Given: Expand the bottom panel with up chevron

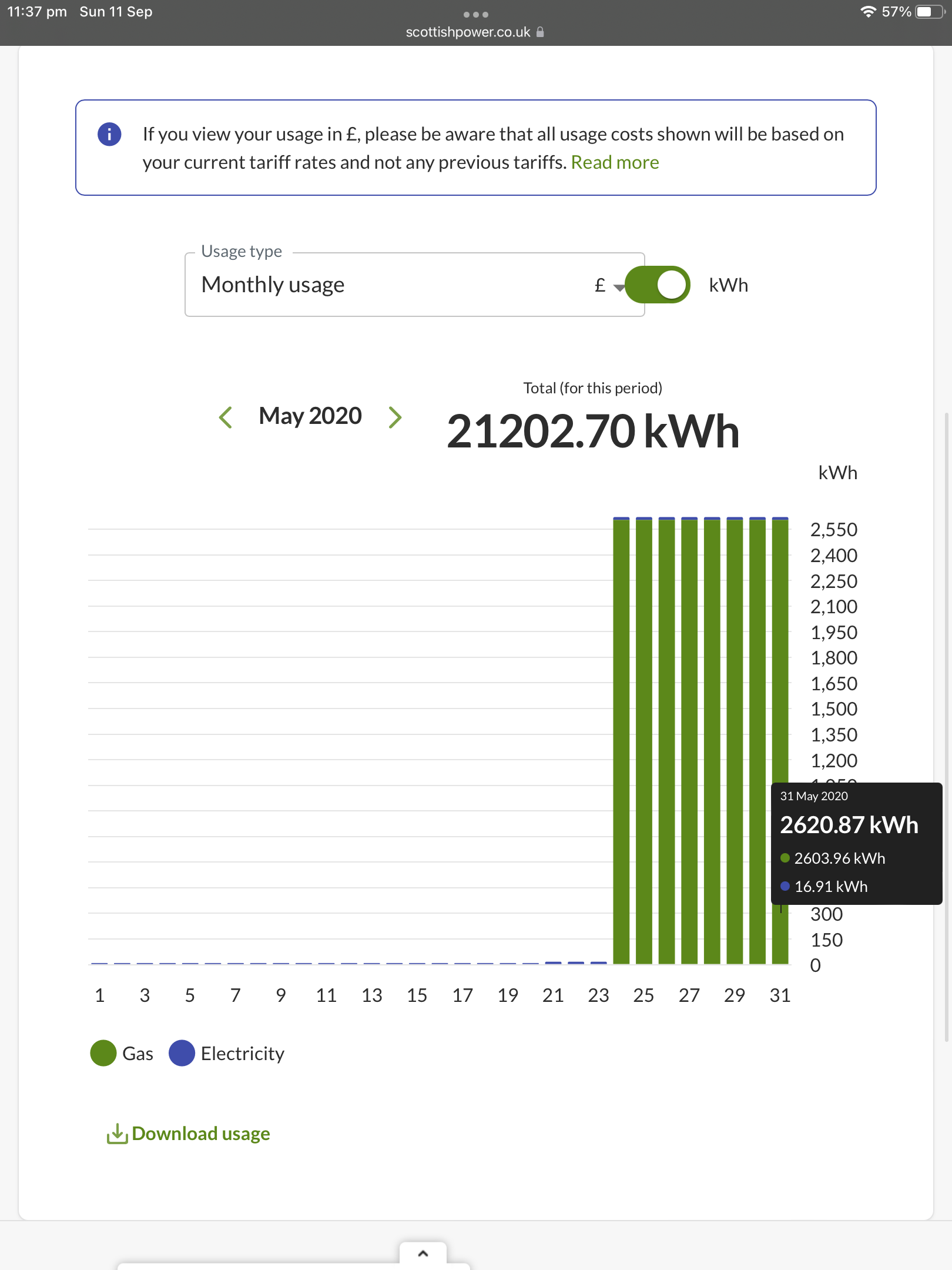Looking at the screenshot, I should pyautogui.click(x=423, y=1253).
